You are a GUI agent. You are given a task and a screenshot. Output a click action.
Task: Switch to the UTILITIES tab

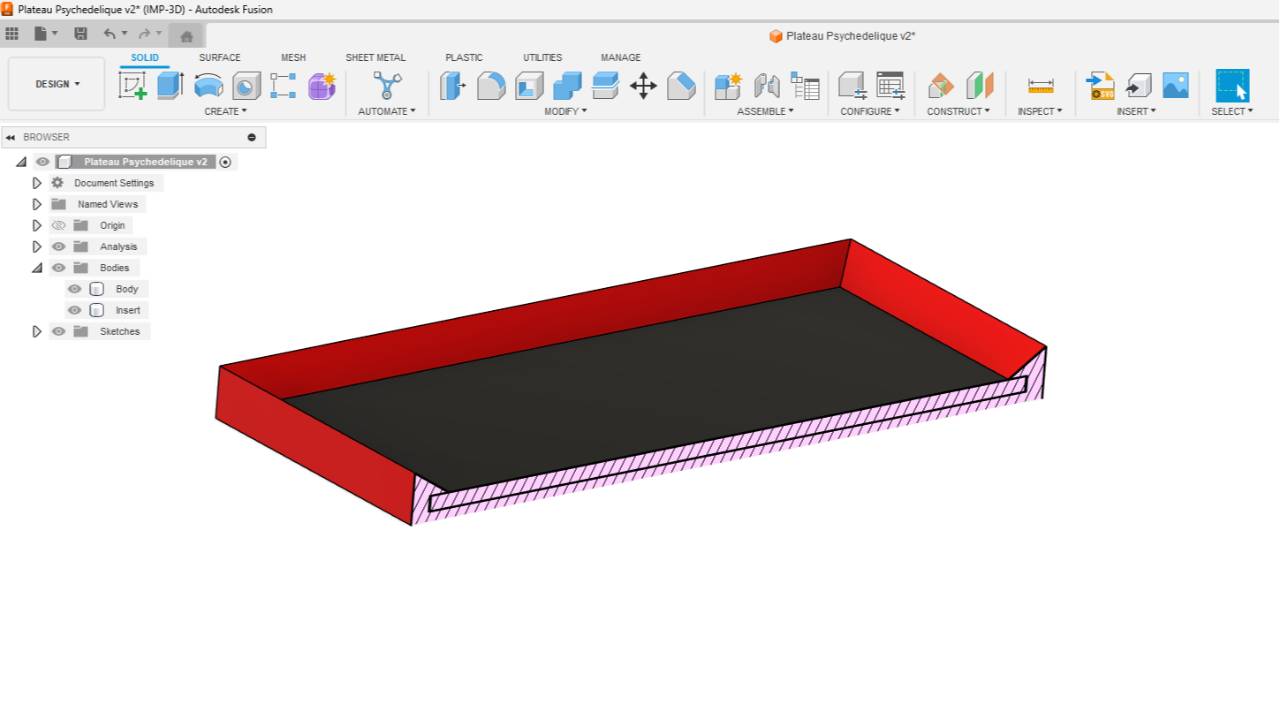pos(543,58)
